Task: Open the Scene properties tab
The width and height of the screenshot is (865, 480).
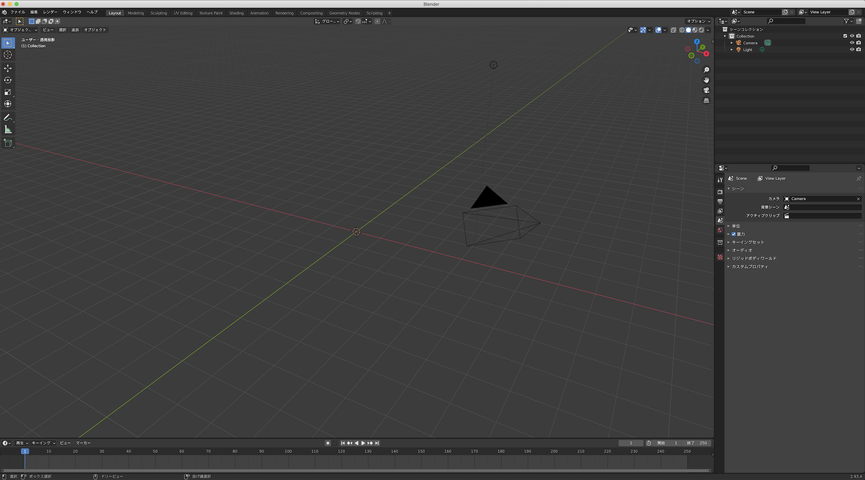Action: pyautogui.click(x=720, y=220)
